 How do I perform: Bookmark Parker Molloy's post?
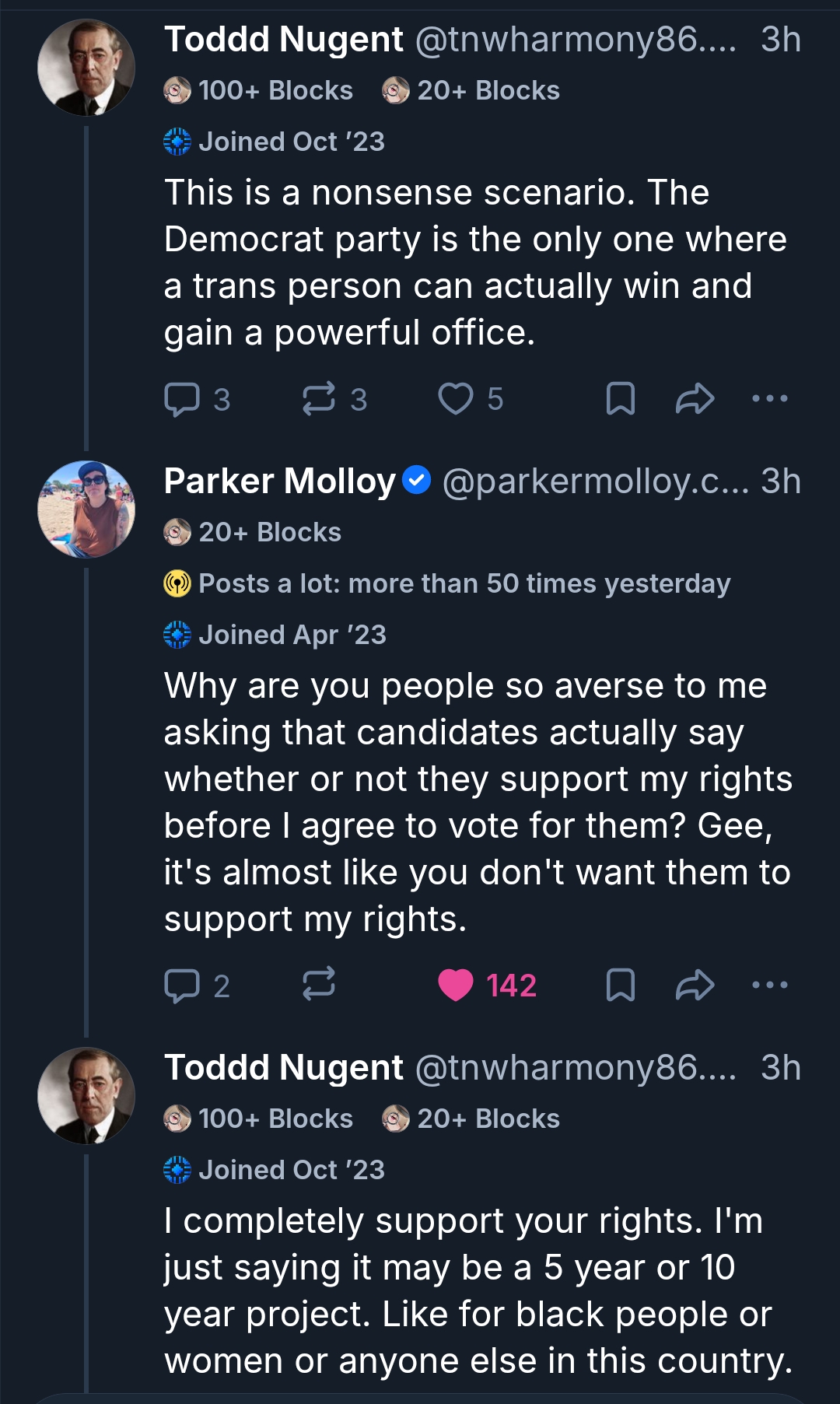point(620,986)
